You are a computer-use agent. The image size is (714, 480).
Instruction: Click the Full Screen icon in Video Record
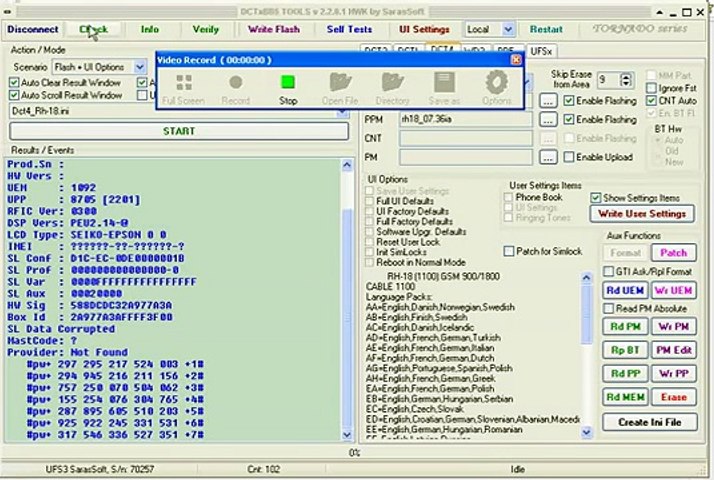point(184,83)
